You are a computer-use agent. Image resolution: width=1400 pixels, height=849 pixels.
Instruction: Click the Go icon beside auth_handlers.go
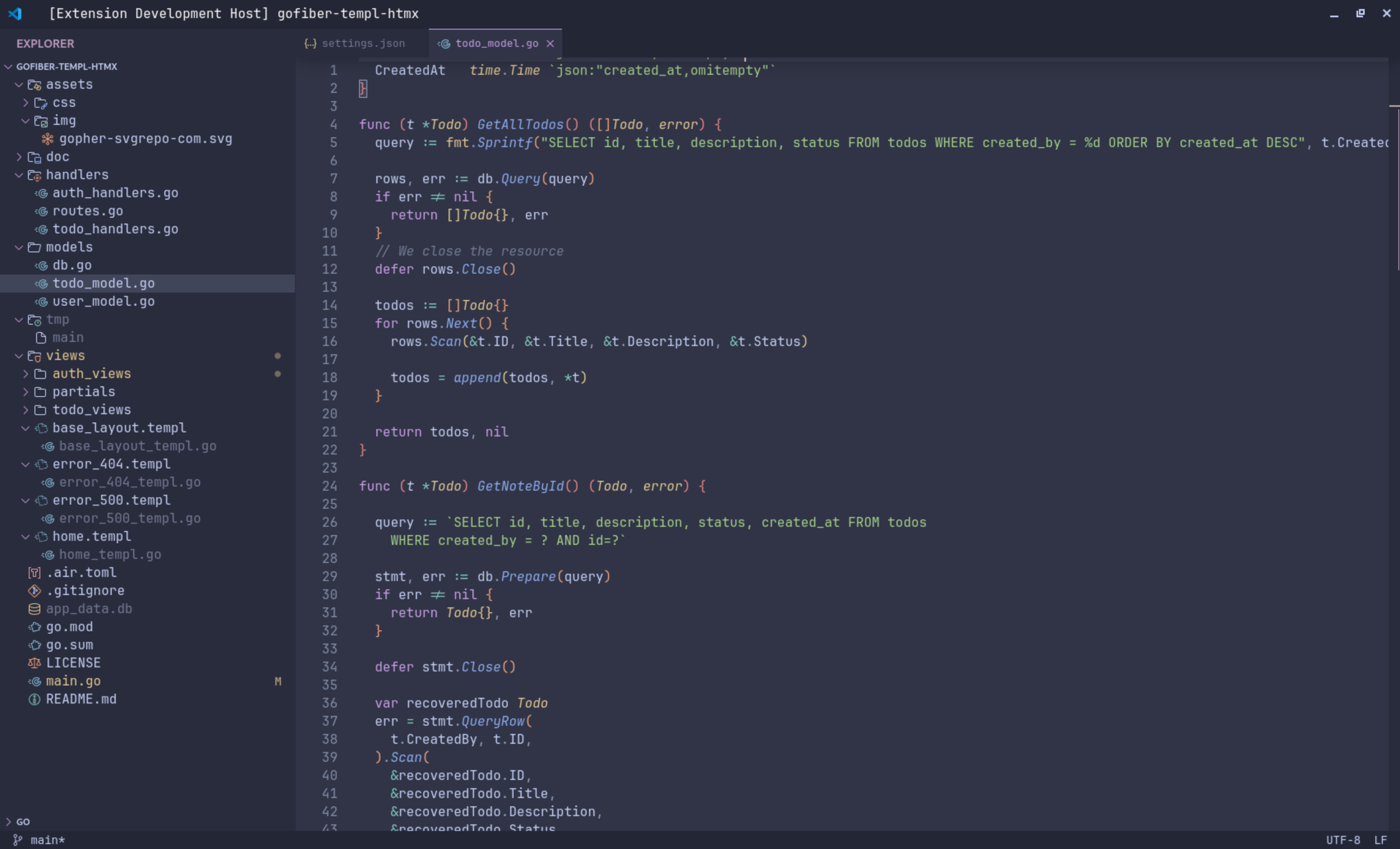point(41,193)
